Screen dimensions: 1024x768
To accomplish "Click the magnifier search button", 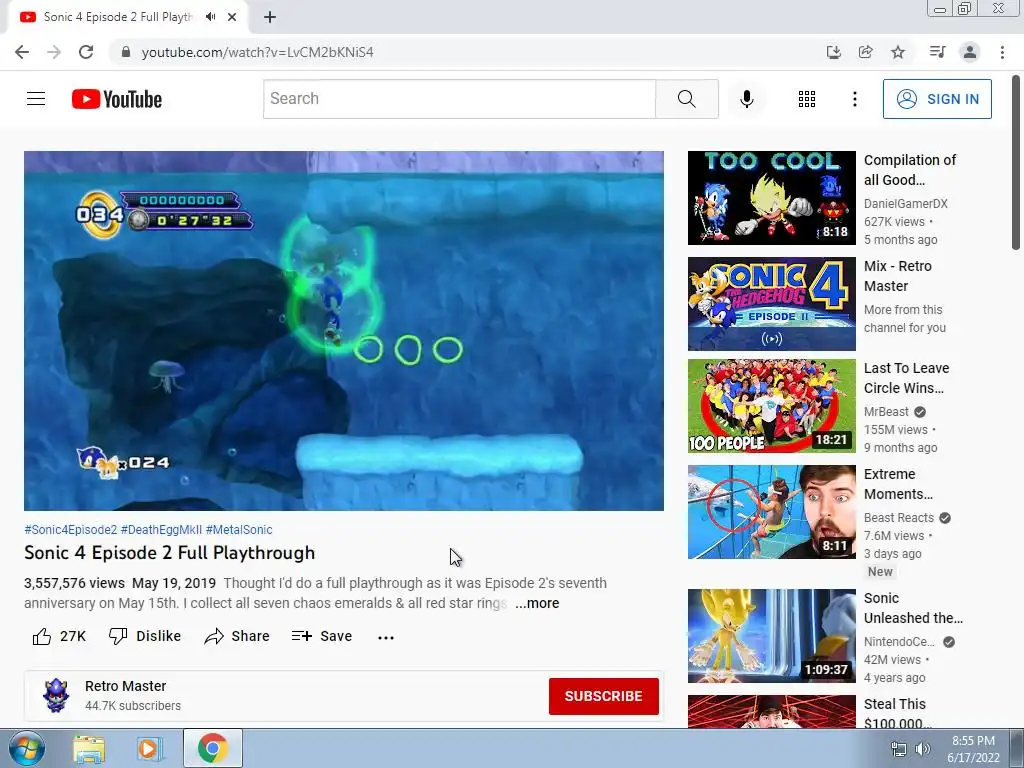I will 686,99.
